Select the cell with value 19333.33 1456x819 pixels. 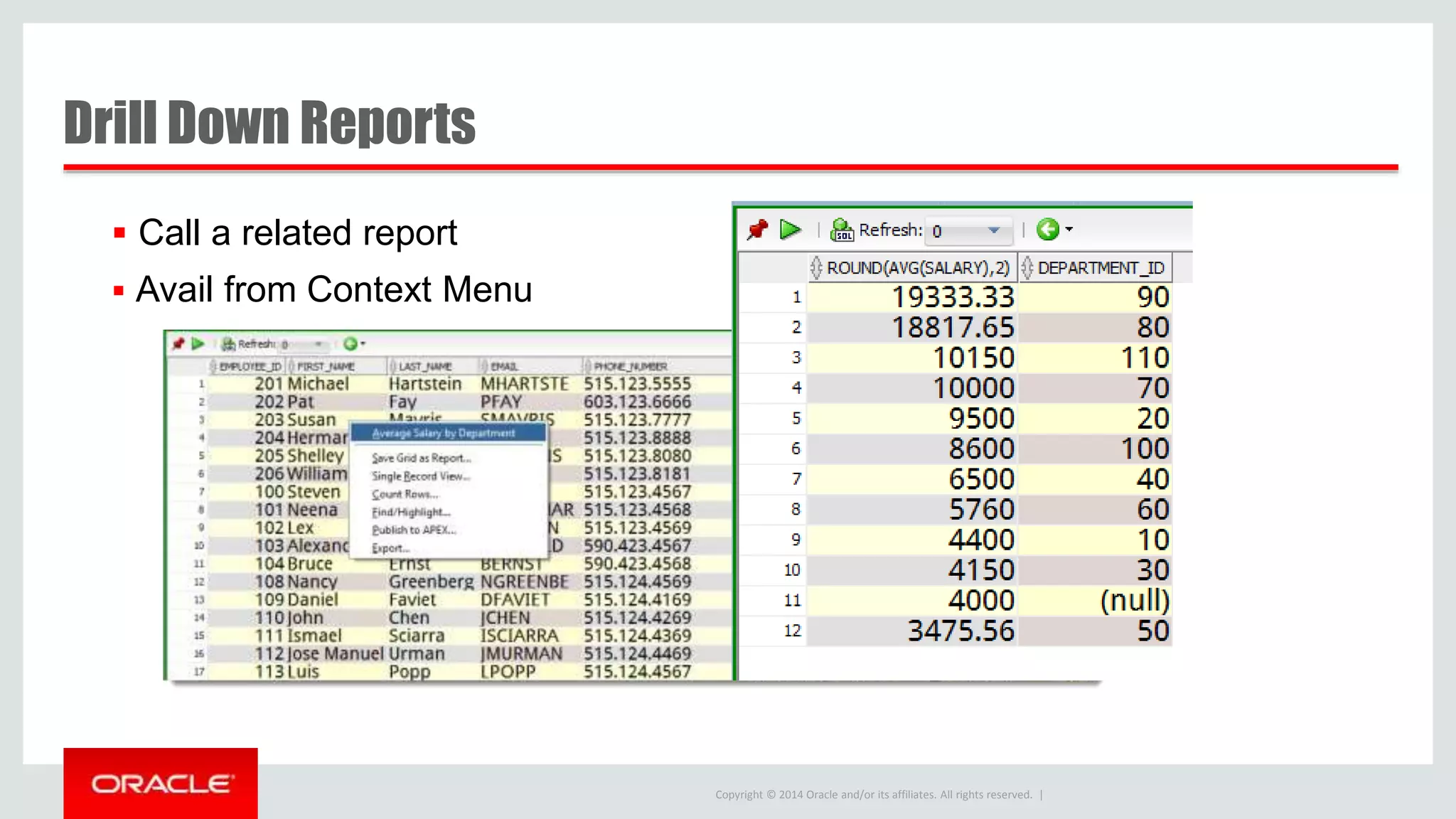[912, 297]
